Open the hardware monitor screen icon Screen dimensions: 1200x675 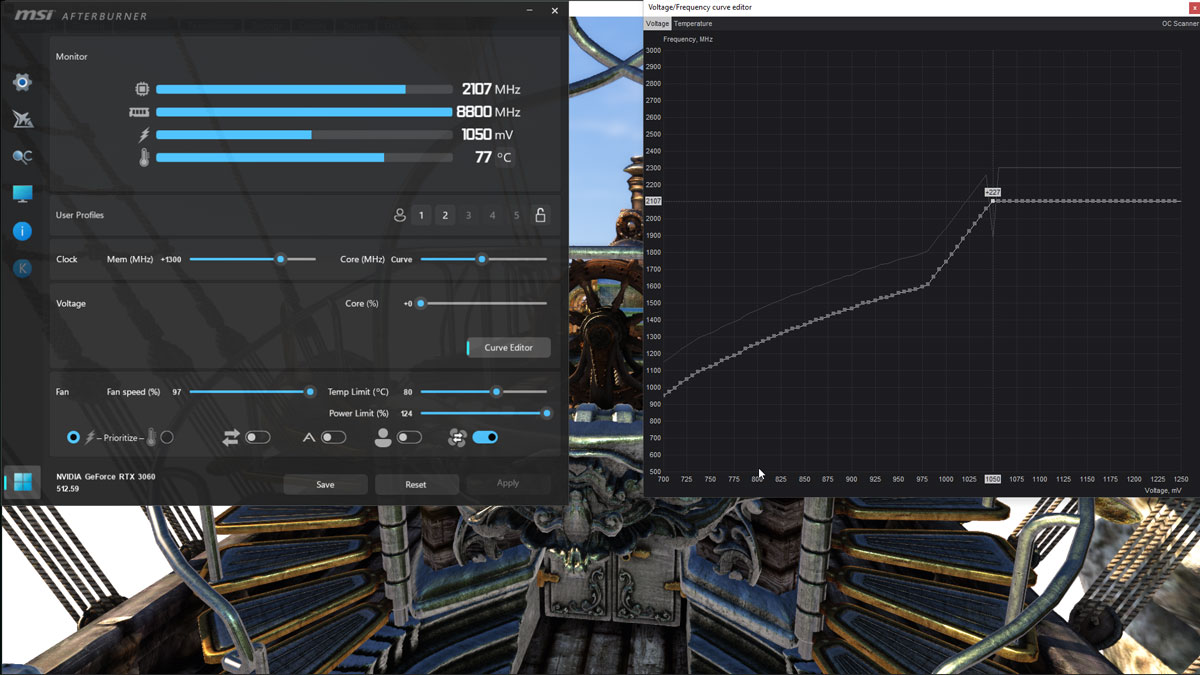pos(22,193)
